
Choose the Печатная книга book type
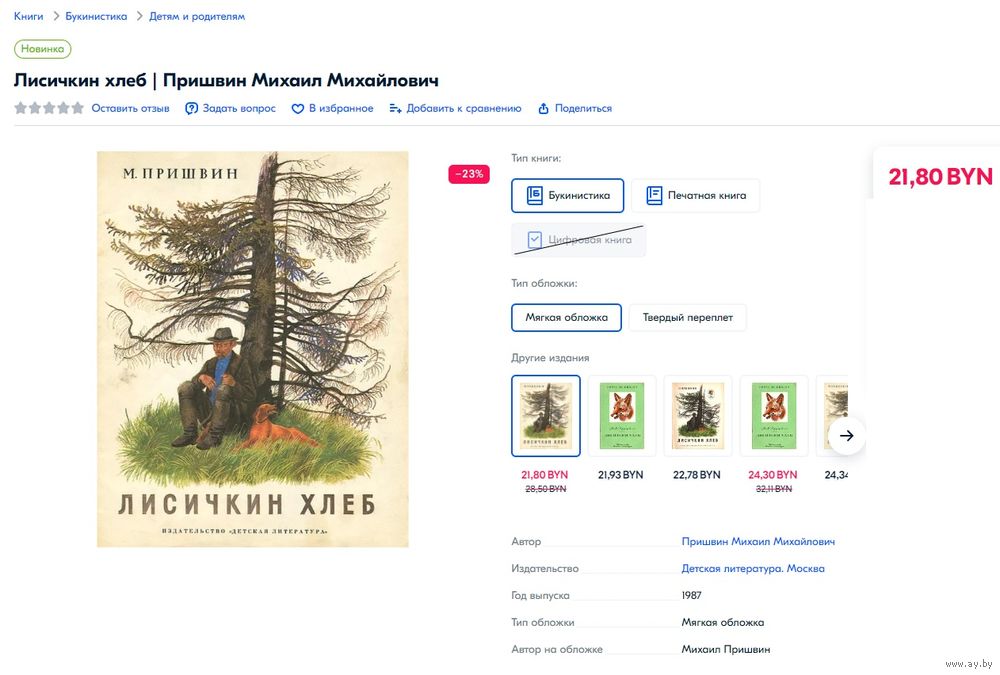pyautogui.click(x=695, y=195)
